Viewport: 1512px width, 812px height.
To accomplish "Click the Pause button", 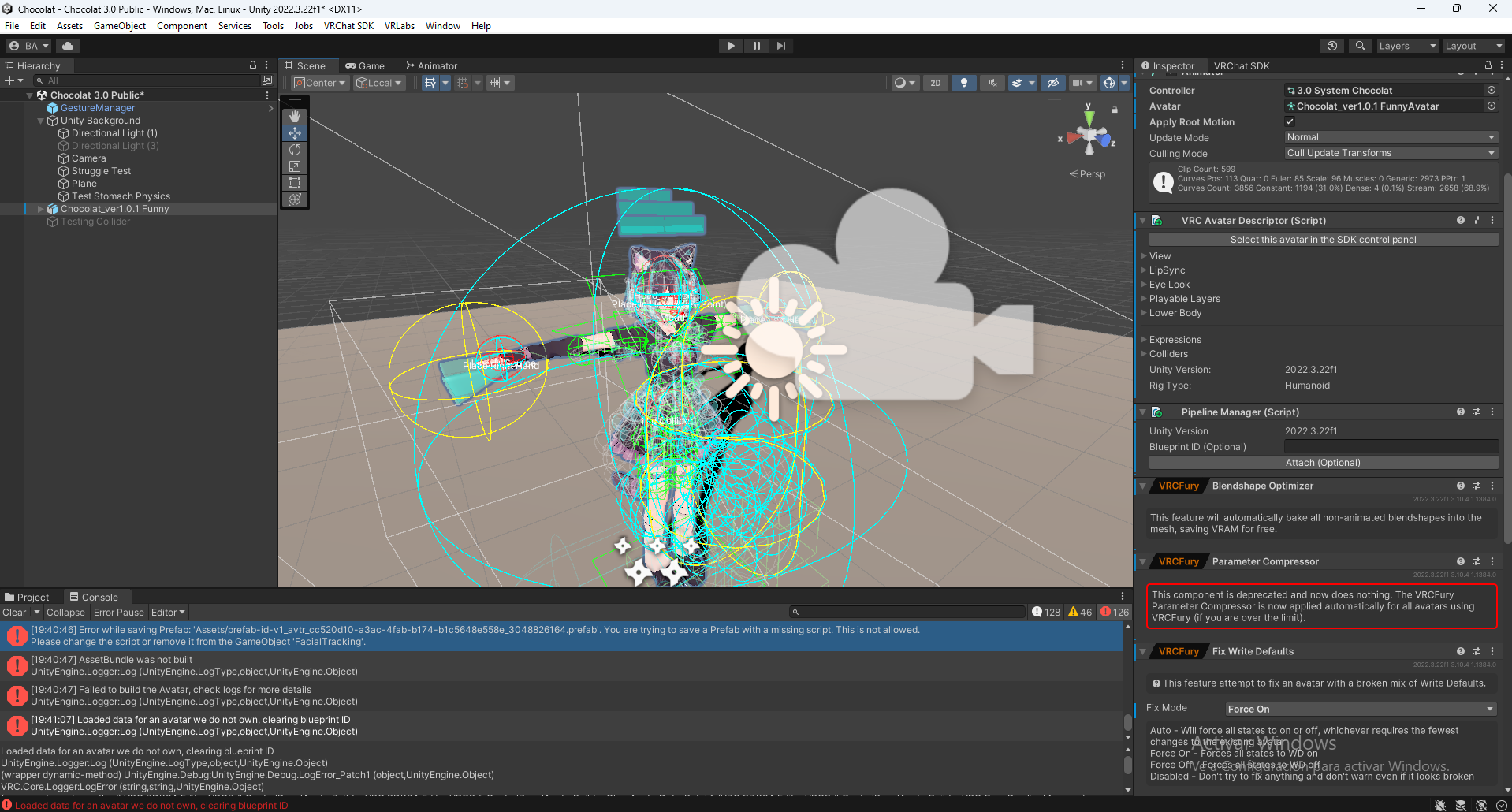I will 756,46.
